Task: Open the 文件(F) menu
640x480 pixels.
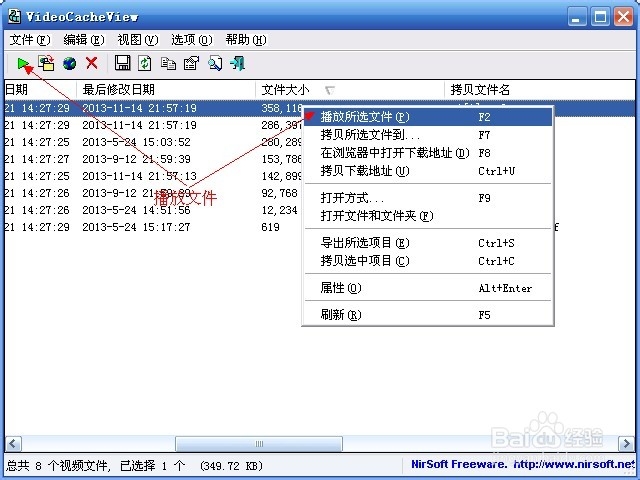Action: click(x=30, y=40)
